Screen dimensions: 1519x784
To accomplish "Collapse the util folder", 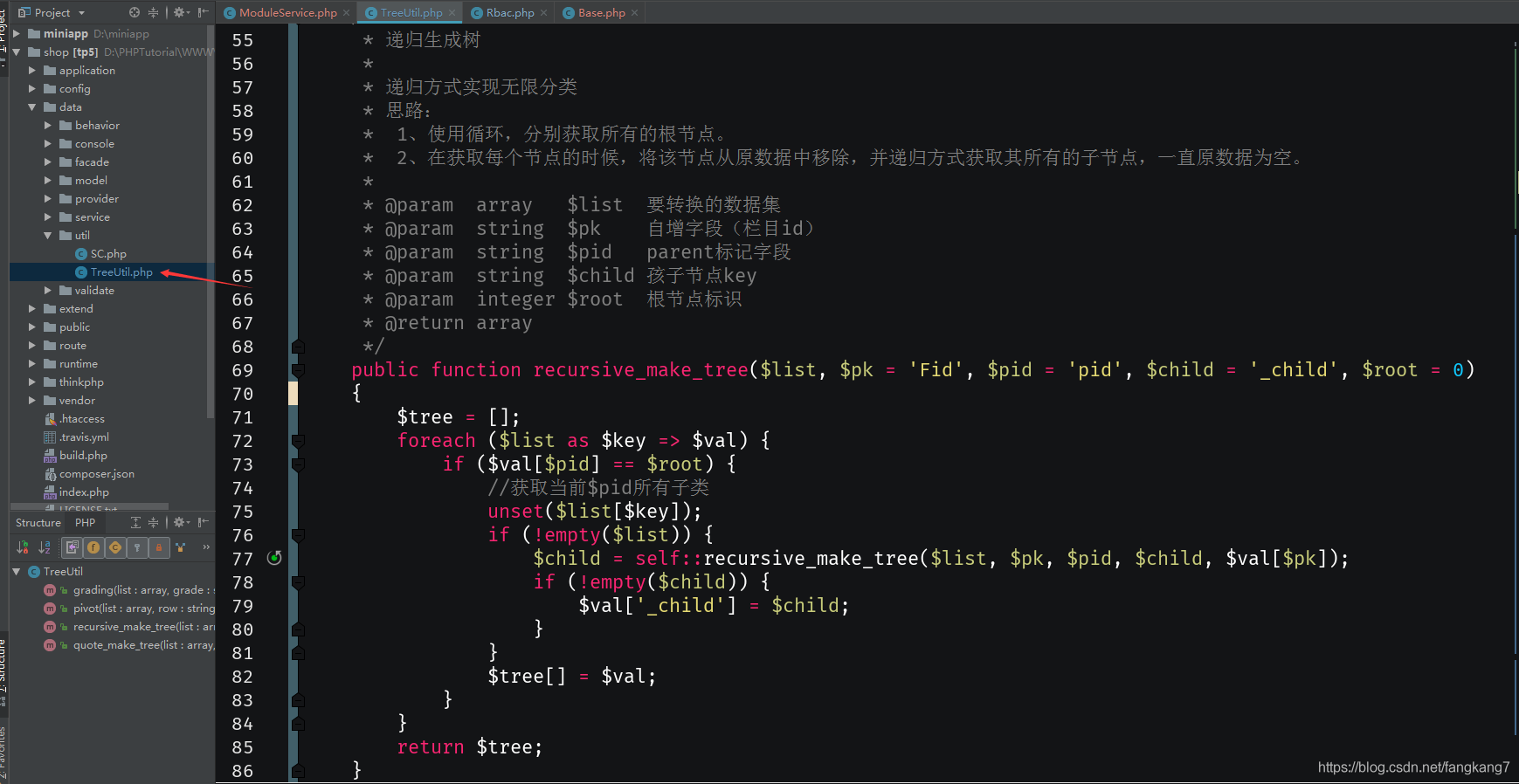I will pos(48,236).
